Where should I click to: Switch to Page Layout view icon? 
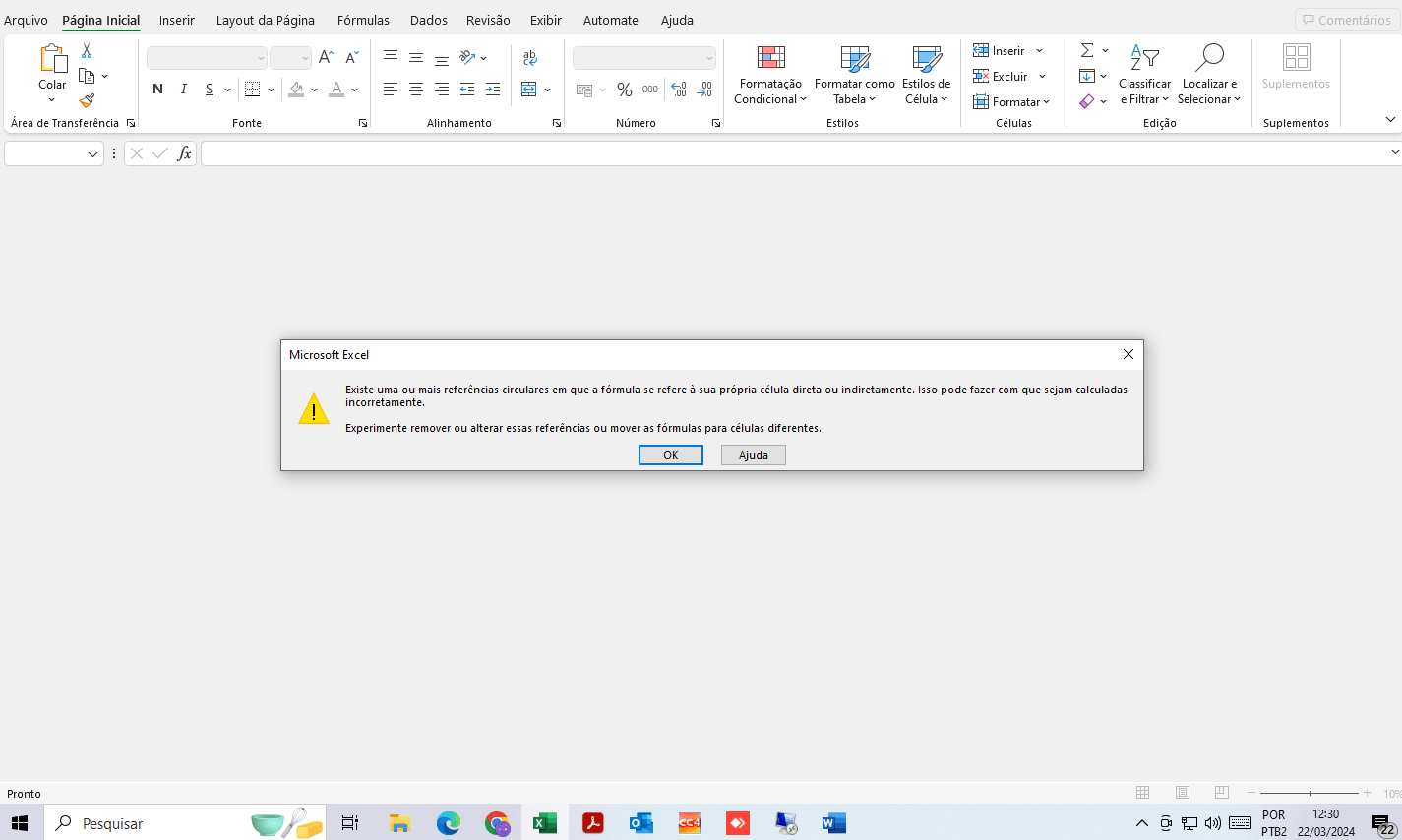coord(1183,793)
